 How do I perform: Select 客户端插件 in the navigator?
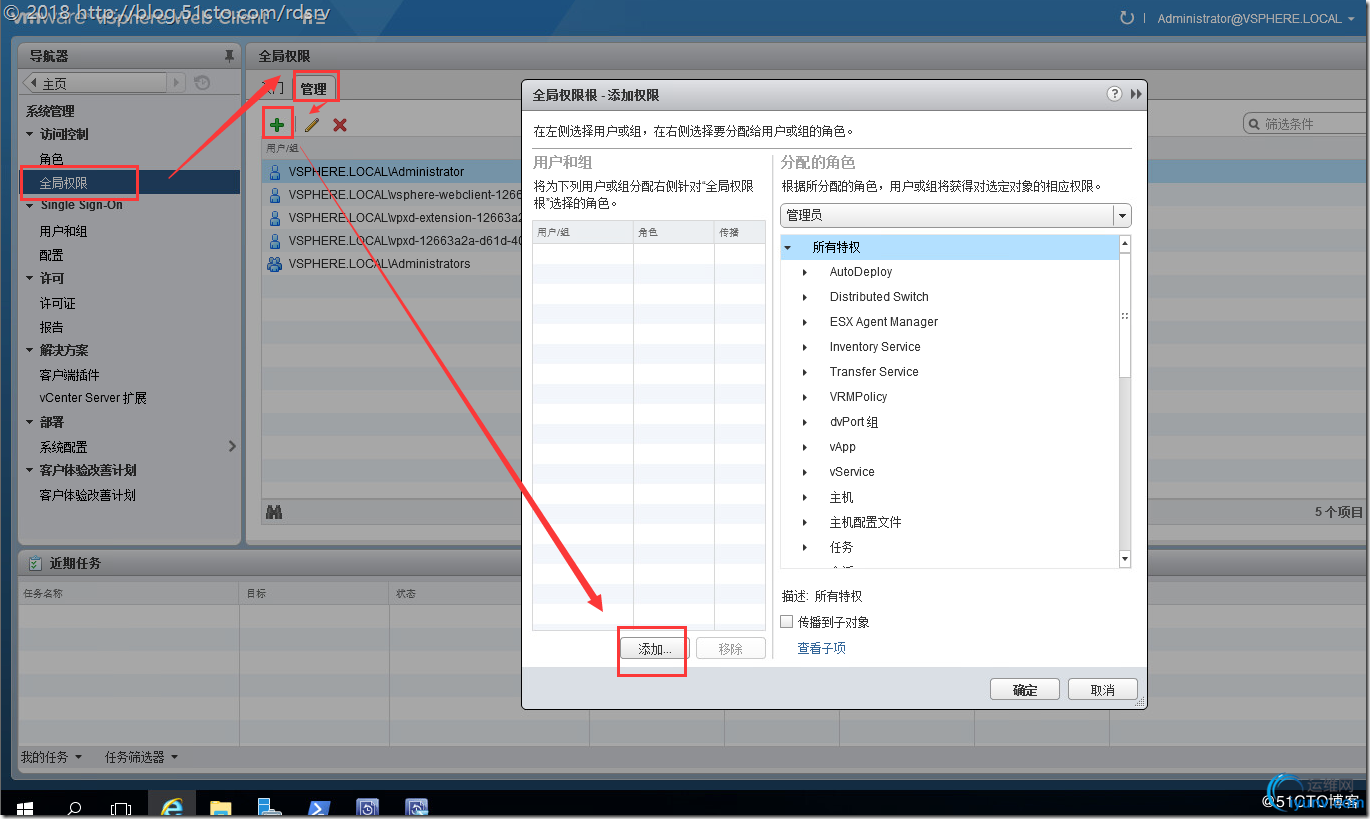[69, 375]
